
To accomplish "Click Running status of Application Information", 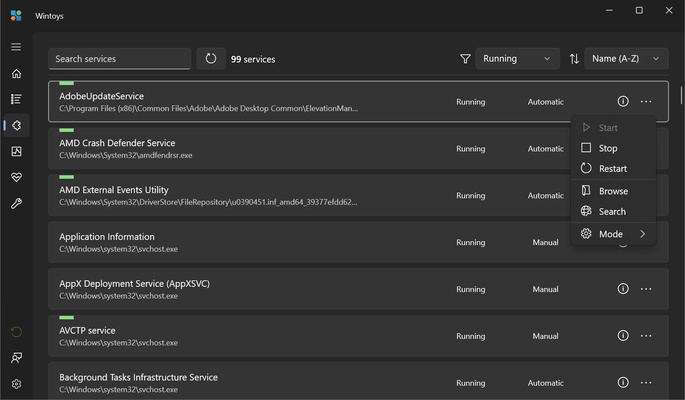I will click(x=471, y=242).
